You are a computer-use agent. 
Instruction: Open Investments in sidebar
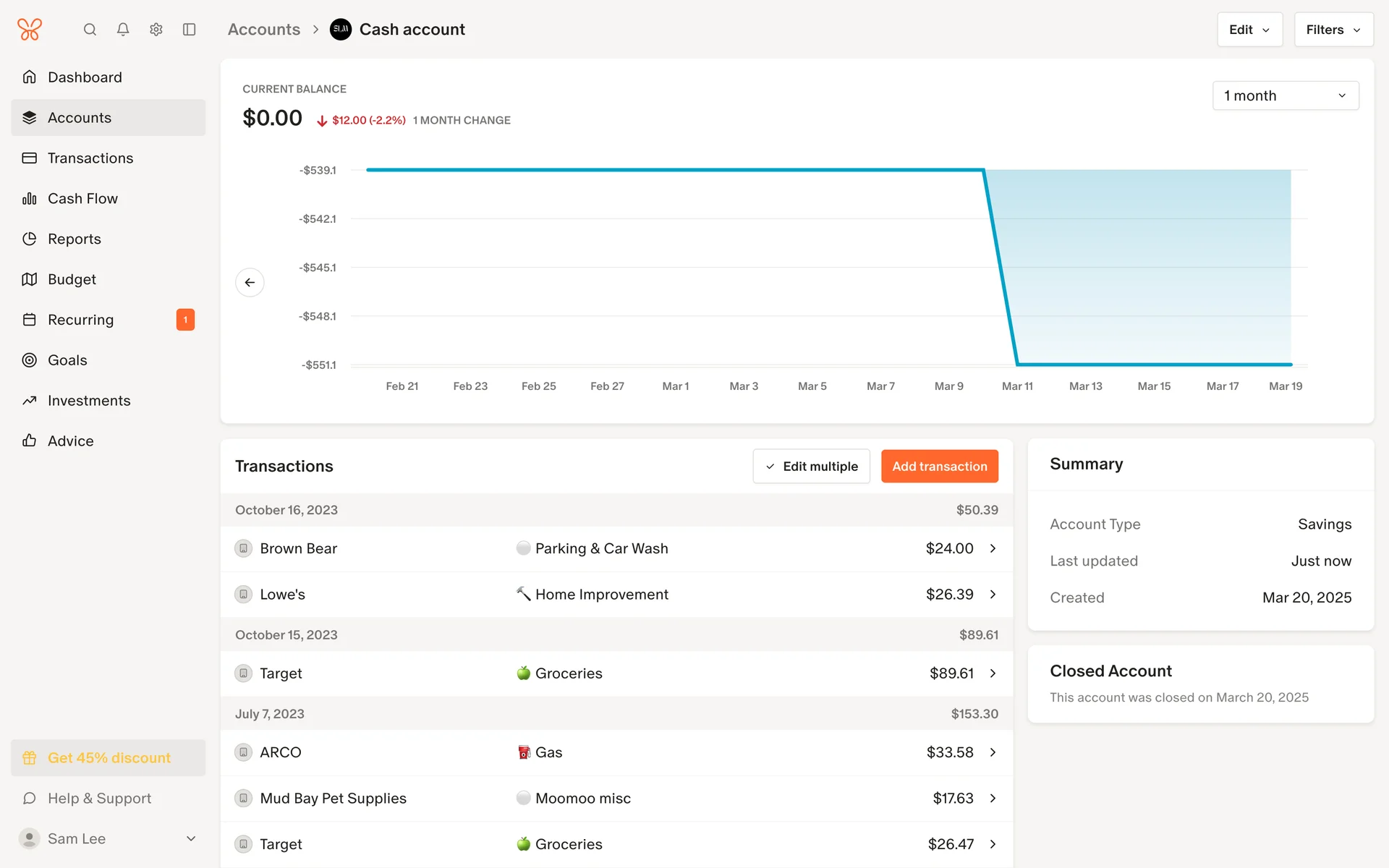[x=89, y=401]
